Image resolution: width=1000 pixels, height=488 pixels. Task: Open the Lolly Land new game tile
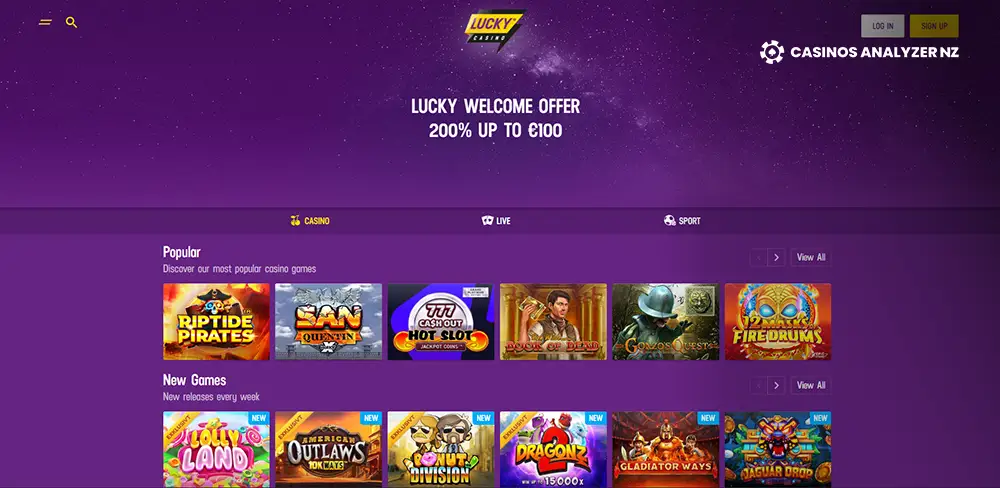pos(216,449)
